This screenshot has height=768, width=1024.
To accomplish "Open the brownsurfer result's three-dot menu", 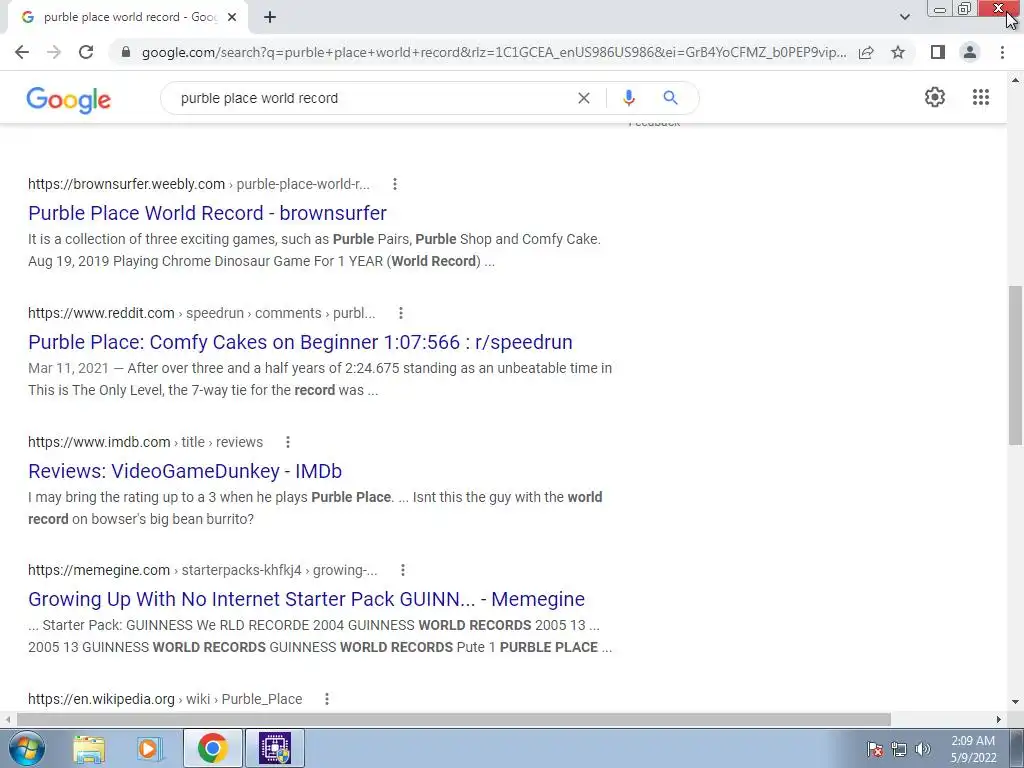I will 394,184.
